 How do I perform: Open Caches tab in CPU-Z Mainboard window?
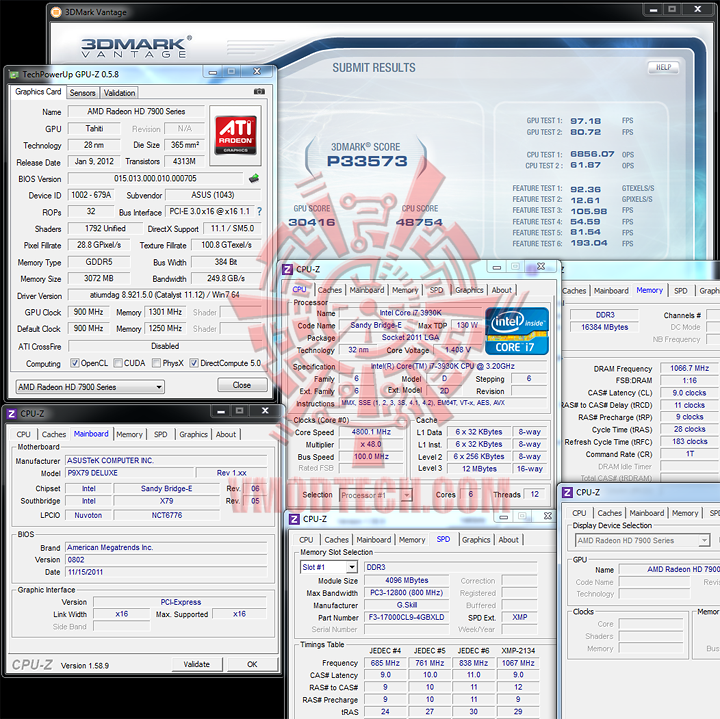(x=54, y=434)
